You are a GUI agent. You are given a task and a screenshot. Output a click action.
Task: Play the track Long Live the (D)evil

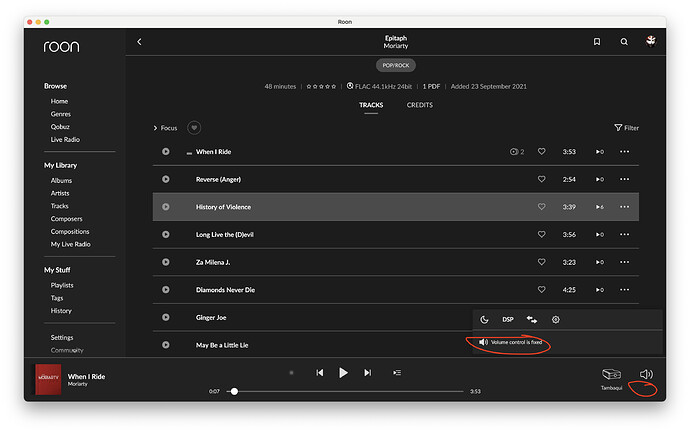165,234
